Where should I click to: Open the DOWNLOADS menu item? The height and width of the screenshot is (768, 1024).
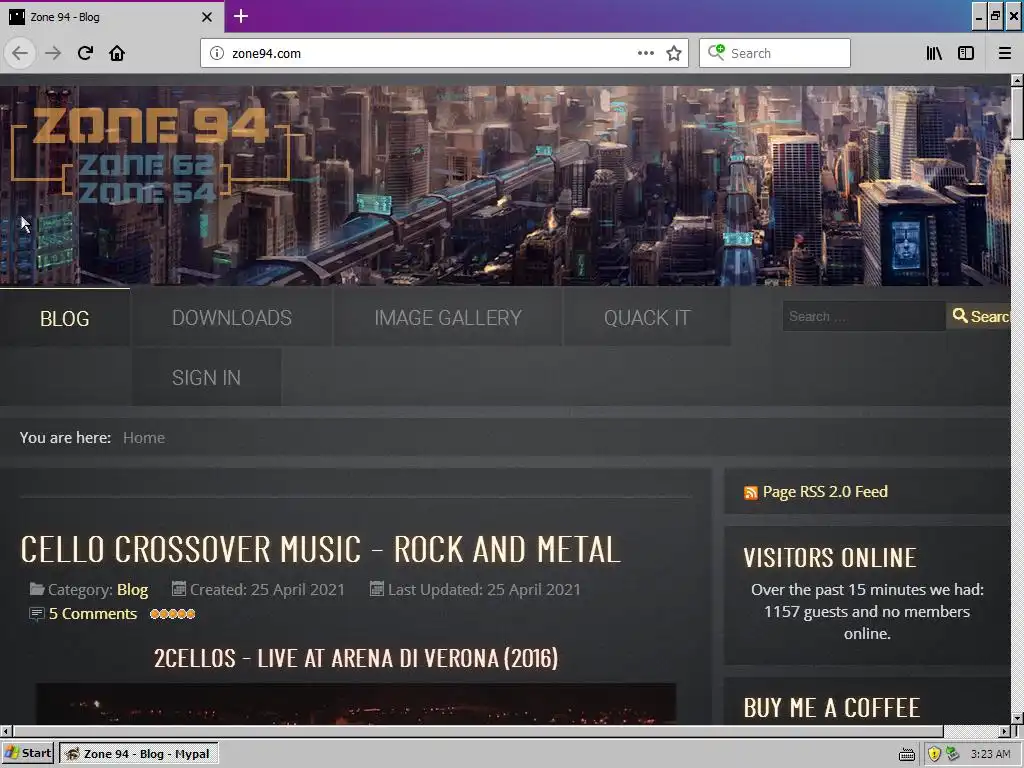[x=232, y=318]
